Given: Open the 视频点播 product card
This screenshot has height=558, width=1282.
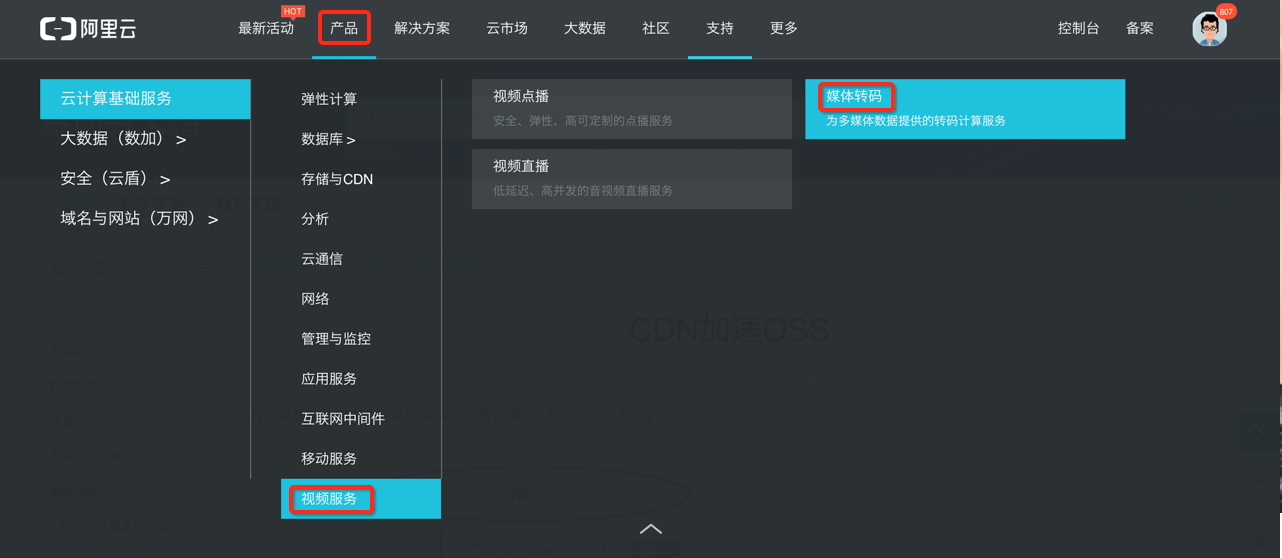Looking at the screenshot, I should click(632, 109).
